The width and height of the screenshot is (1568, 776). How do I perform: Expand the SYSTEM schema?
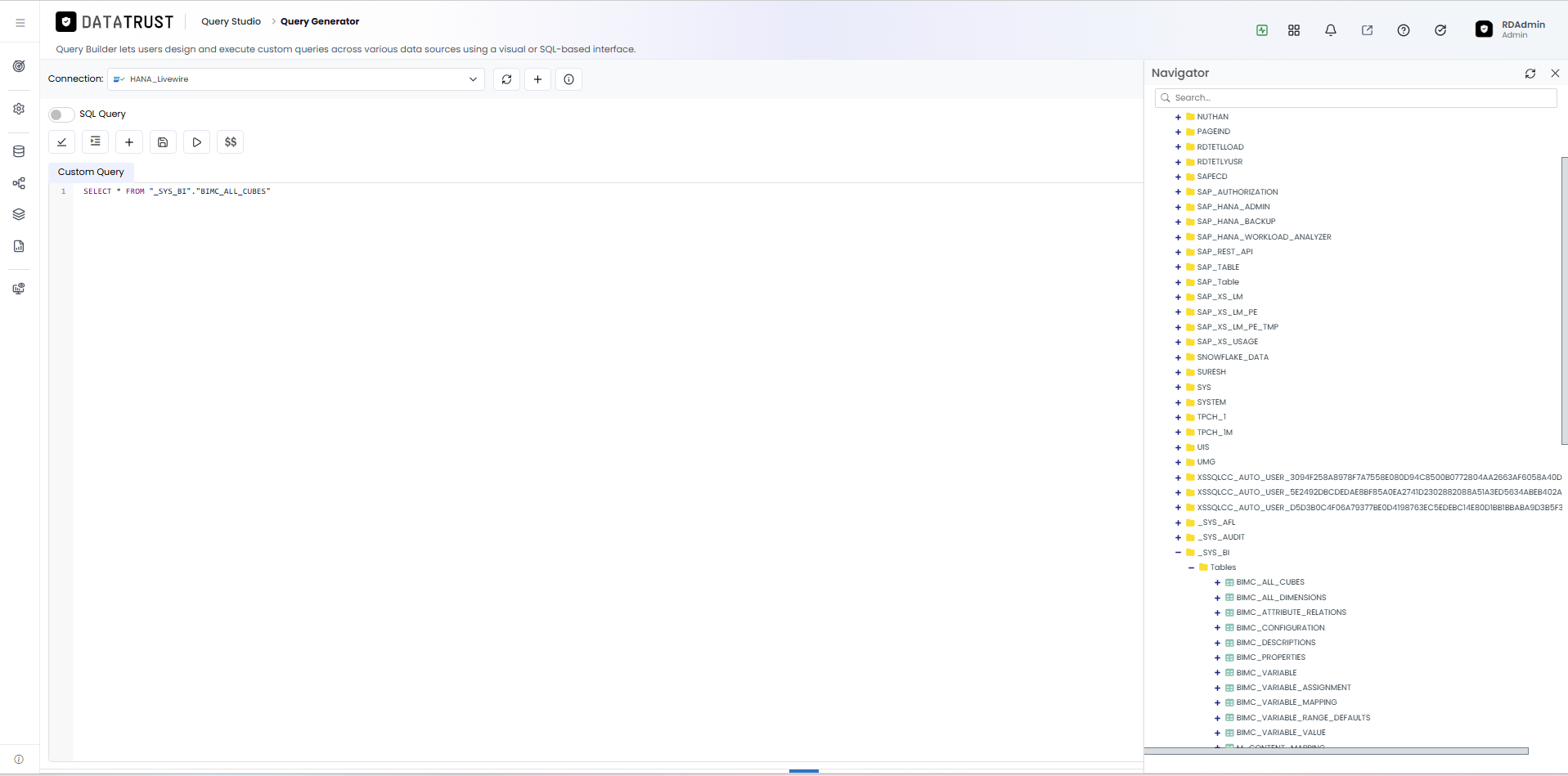tap(1178, 402)
